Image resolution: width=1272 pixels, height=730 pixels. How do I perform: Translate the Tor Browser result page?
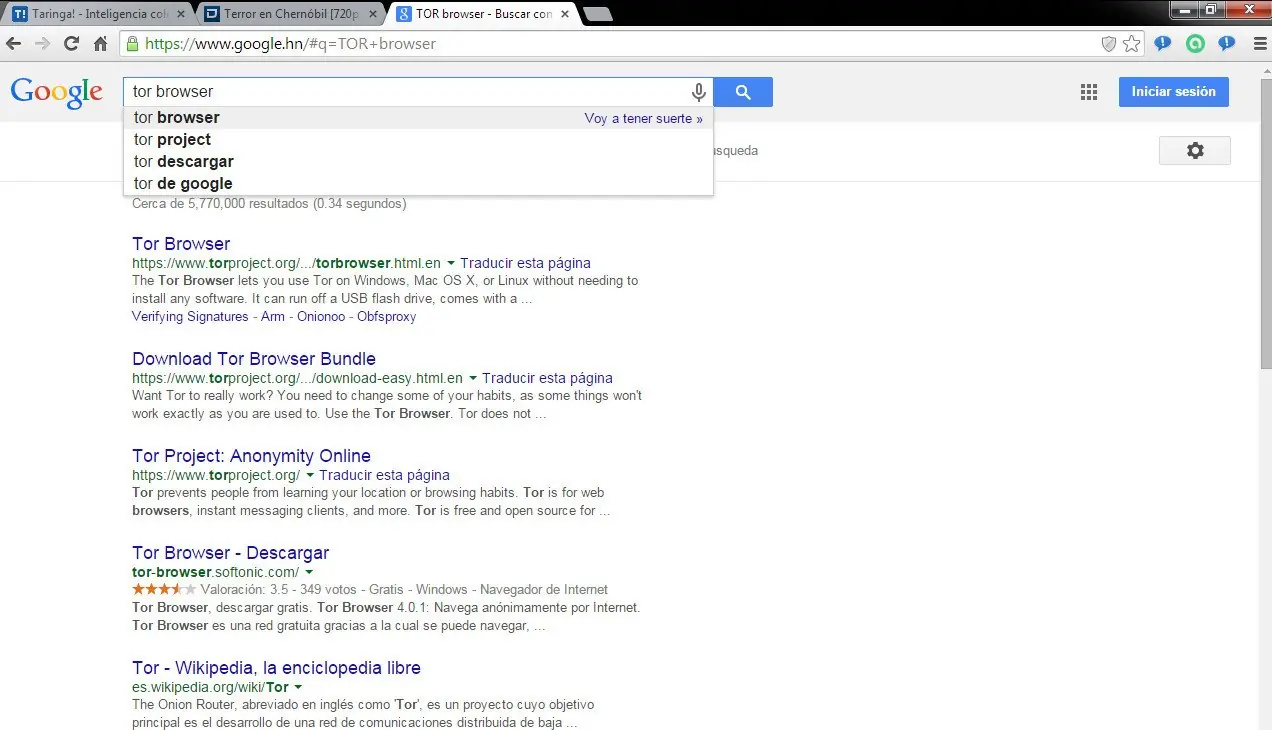tap(525, 264)
